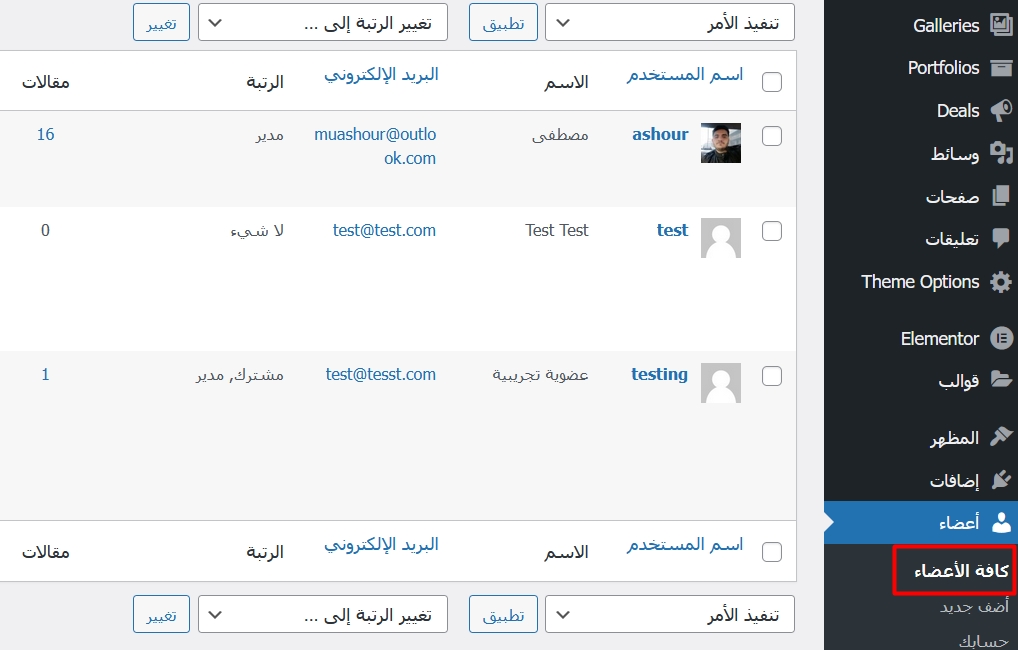Click the Portfolios sidebar icon
This screenshot has height=650, width=1018.
point(1000,68)
